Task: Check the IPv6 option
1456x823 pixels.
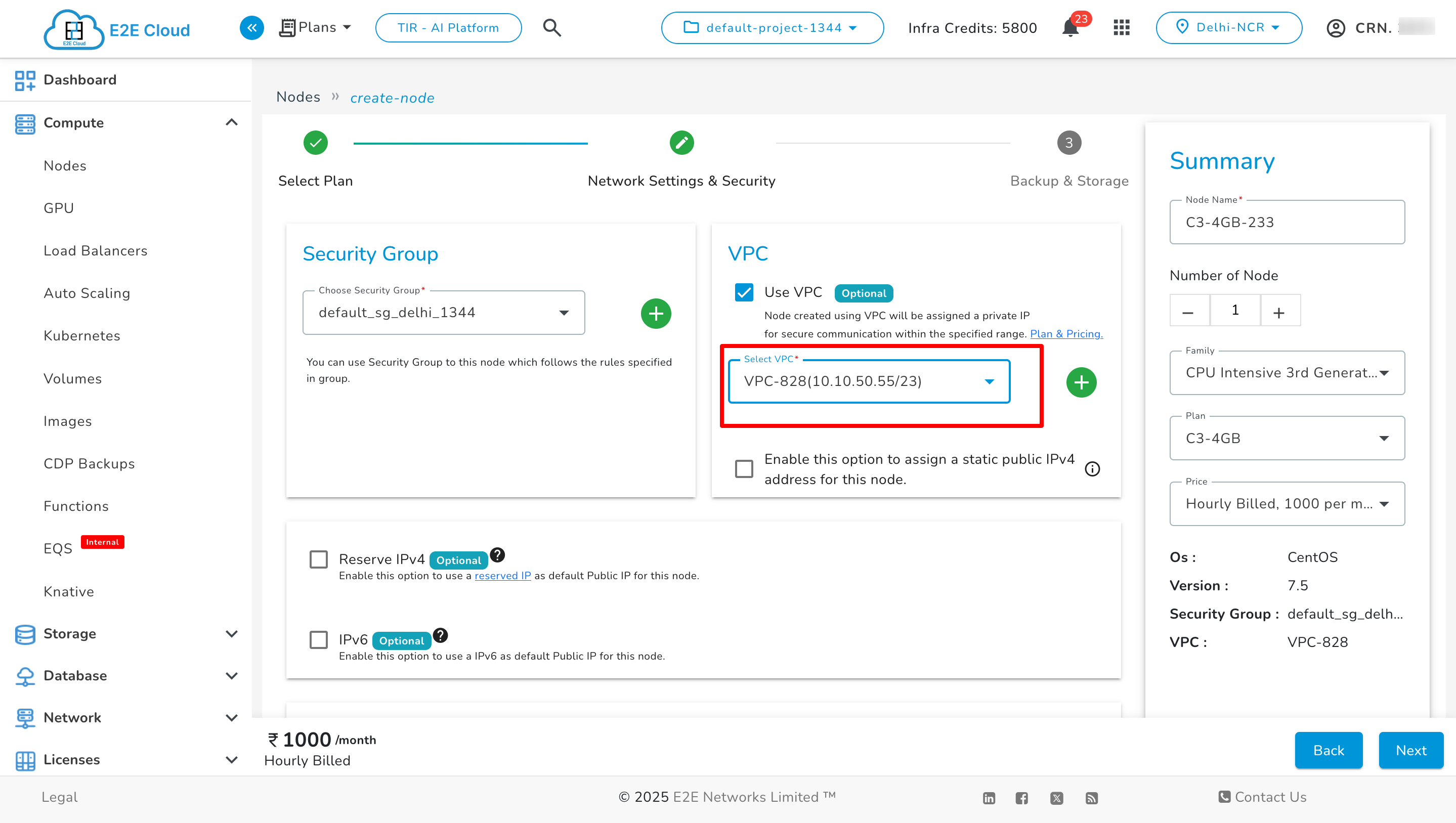Action: pyautogui.click(x=319, y=640)
